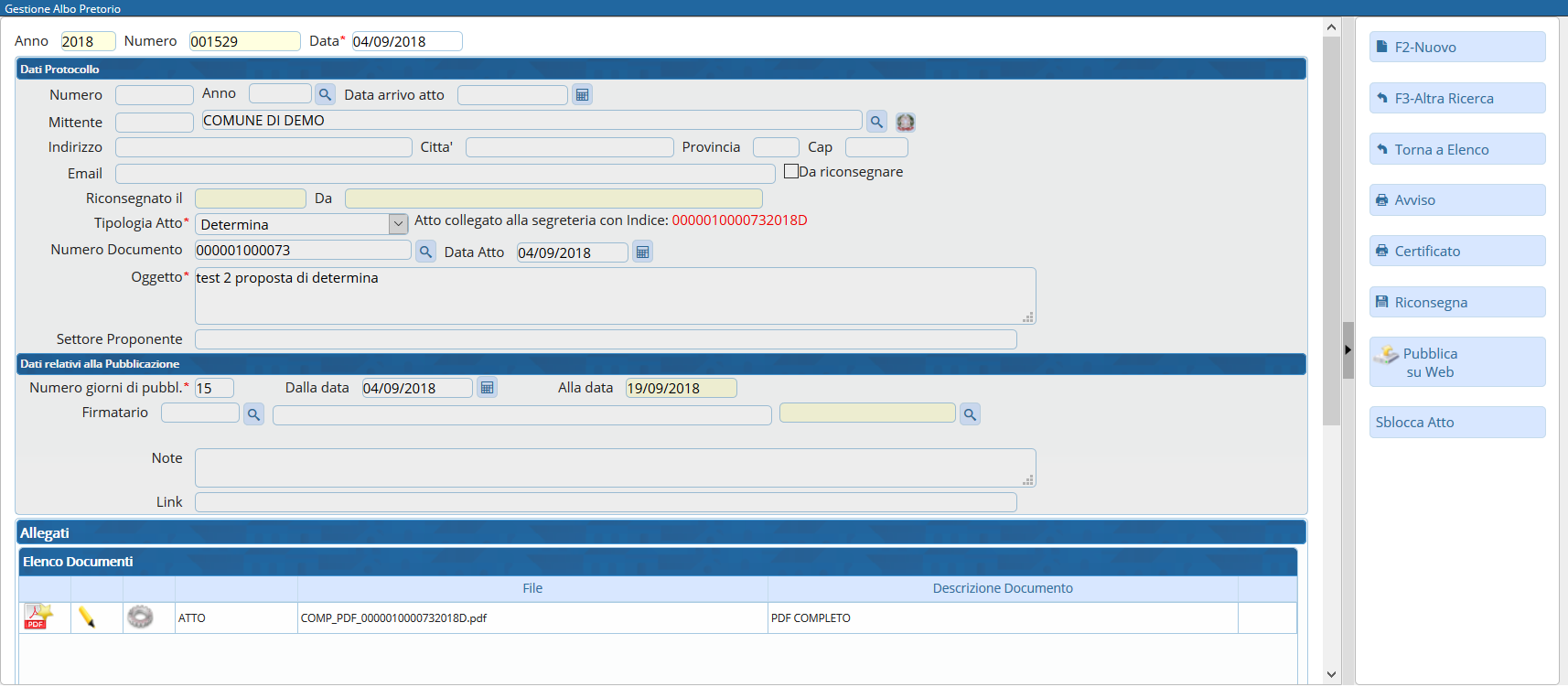1568x687 pixels.
Task: Expand the Tipologia Atto dropdown
Action: 398,224
